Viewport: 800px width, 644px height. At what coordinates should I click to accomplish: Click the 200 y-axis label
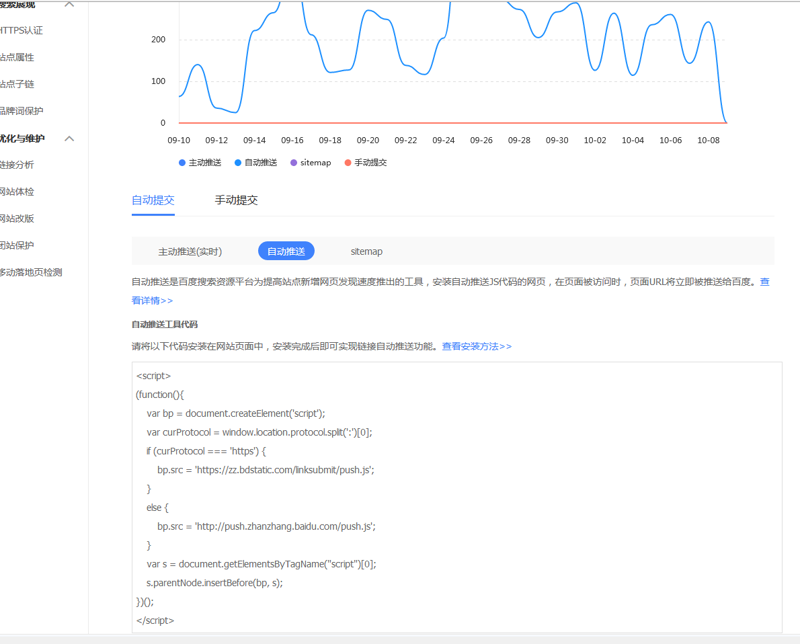158,39
